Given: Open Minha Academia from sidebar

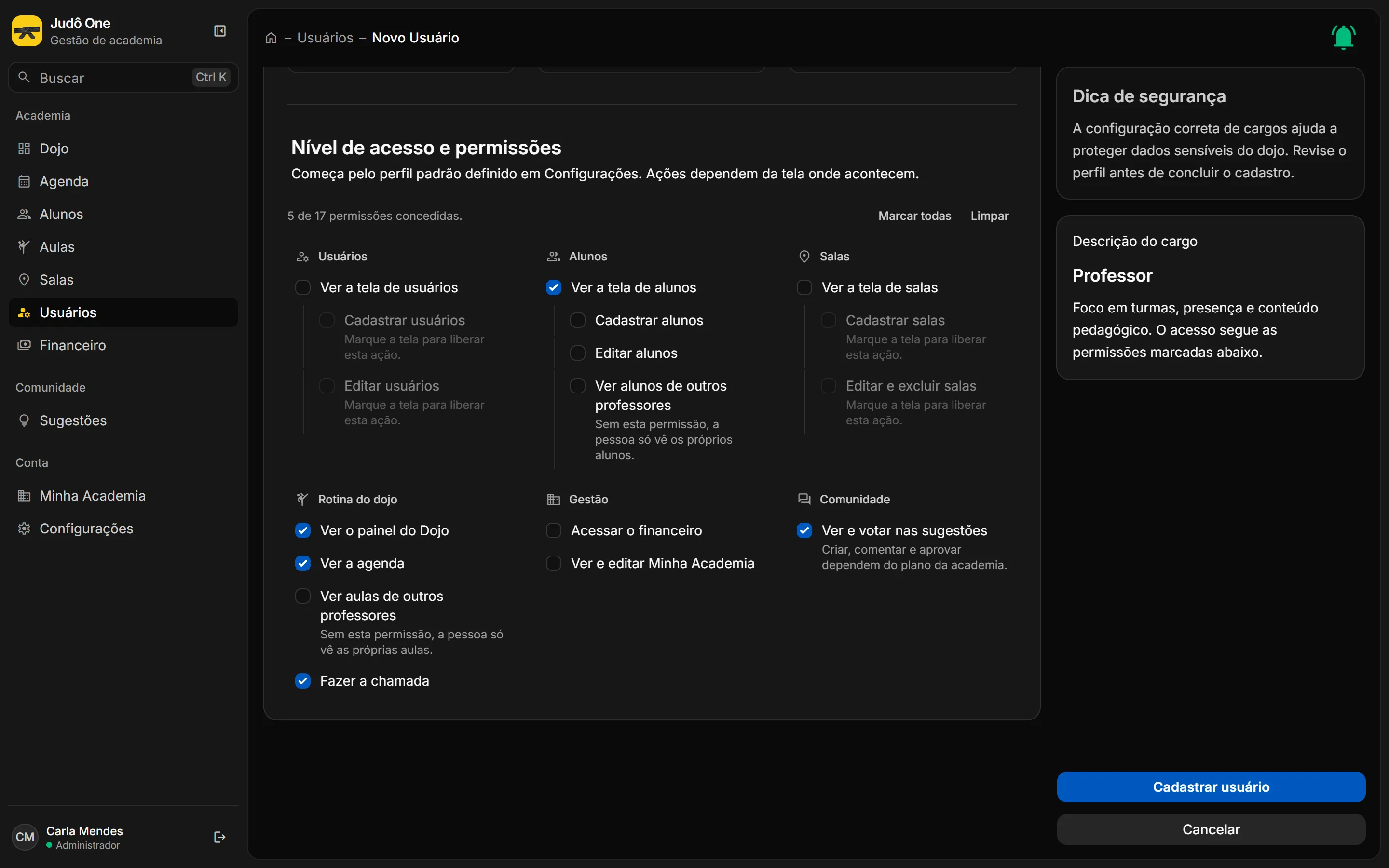Looking at the screenshot, I should point(123,495).
